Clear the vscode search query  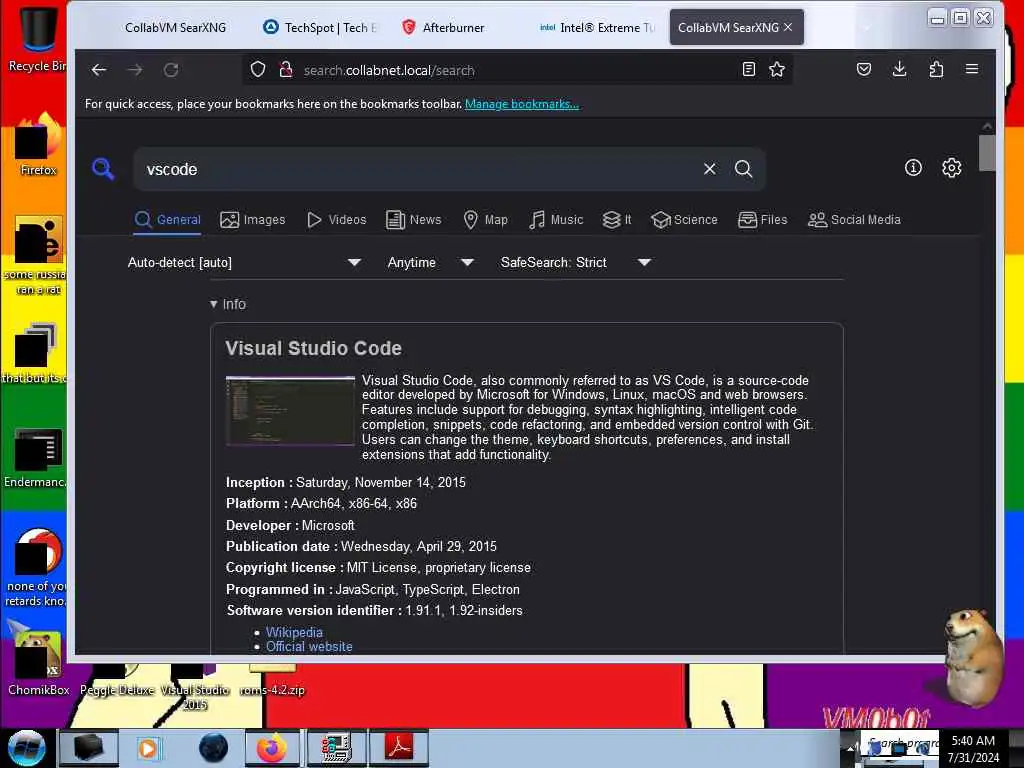click(710, 169)
